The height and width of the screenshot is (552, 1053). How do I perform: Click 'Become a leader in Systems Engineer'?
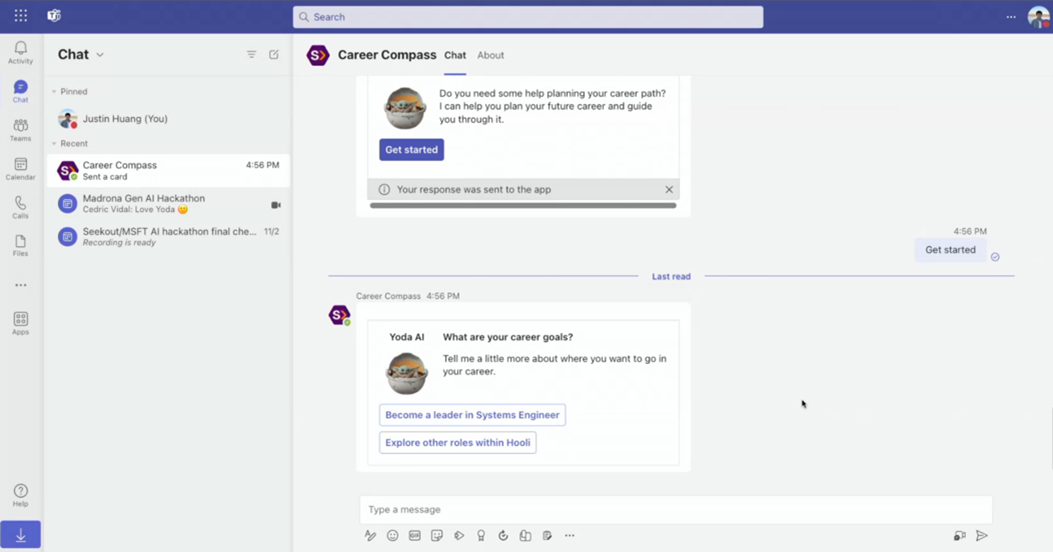[472, 415]
